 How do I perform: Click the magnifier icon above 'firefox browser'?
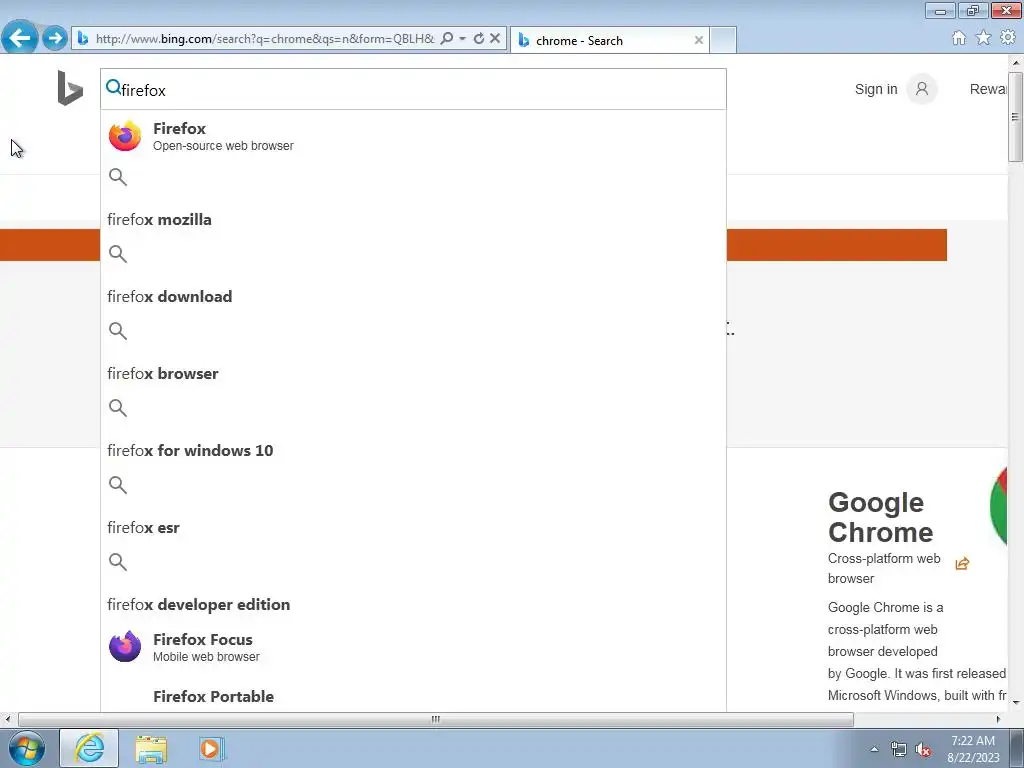click(118, 331)
